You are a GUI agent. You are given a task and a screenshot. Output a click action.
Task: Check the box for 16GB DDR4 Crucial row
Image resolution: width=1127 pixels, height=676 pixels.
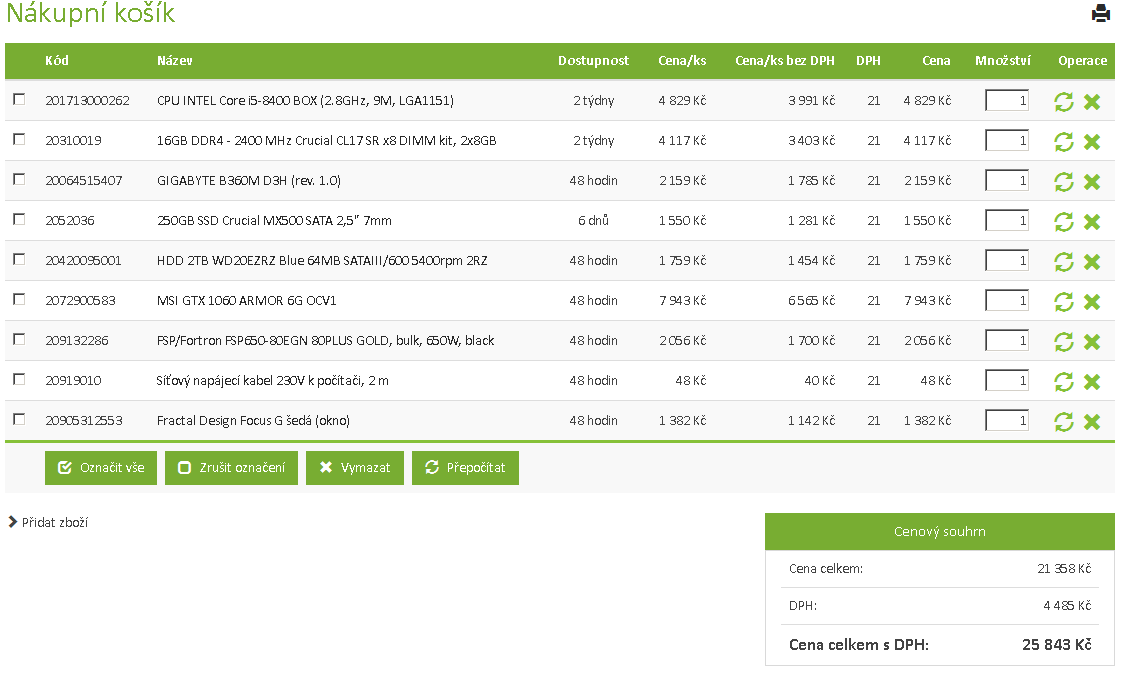19,139
